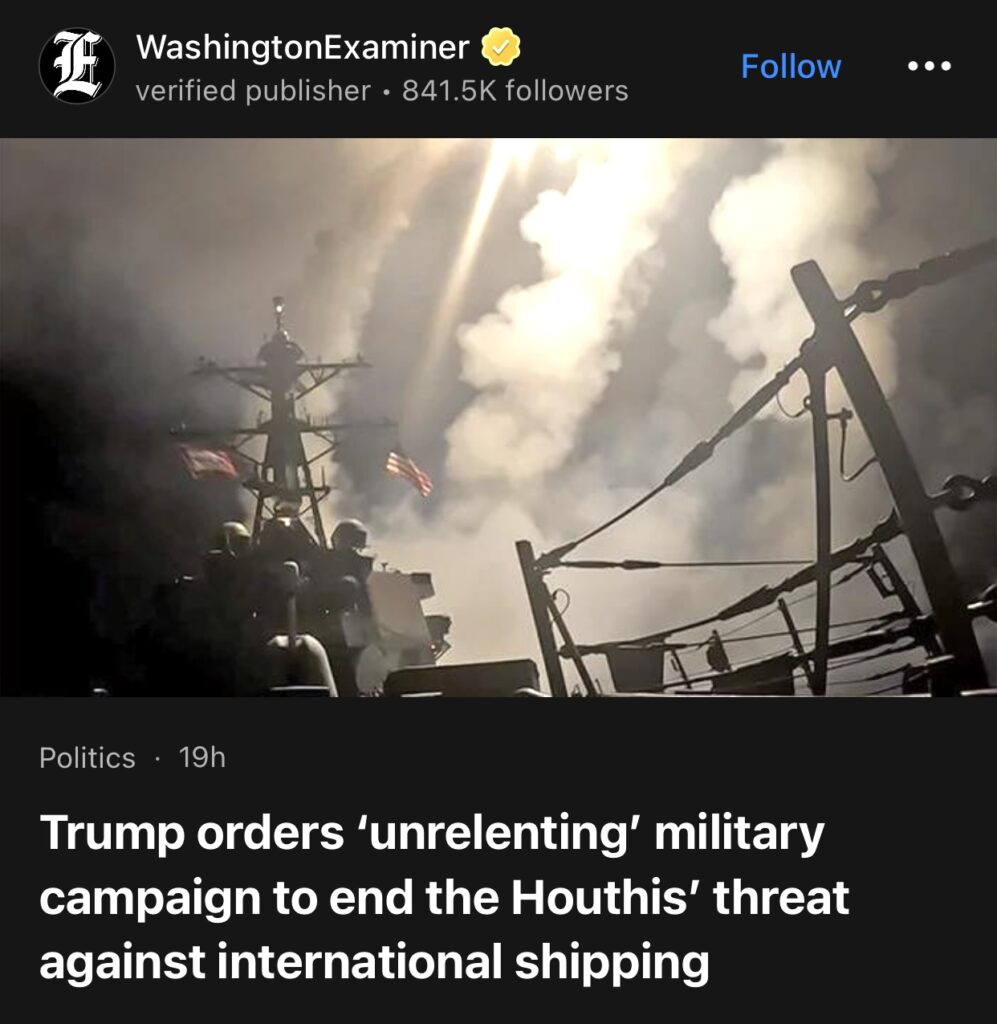997x1024 pixels.
Task: Tap headline line mentioning the Houthis' threat
Action: [x=444, y=897]
